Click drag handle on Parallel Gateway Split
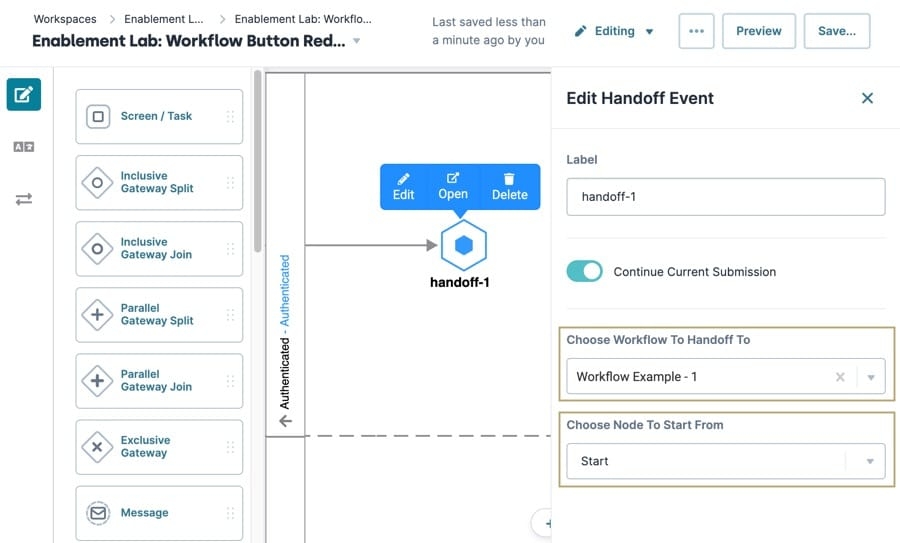Screen dimensions: 900x543 pos(230,315)
